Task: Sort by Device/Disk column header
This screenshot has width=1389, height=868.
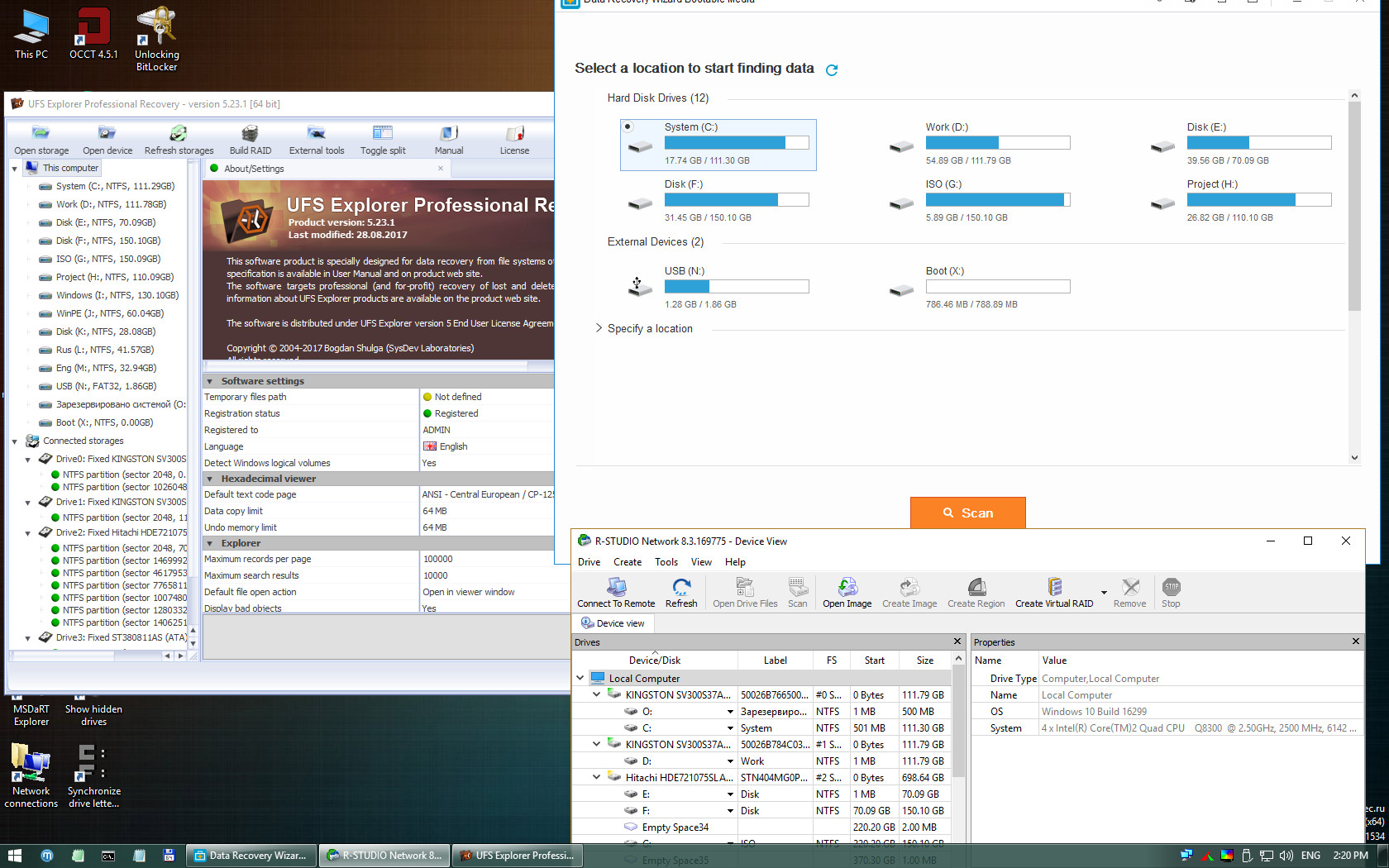Action: [x=655, y=661]
